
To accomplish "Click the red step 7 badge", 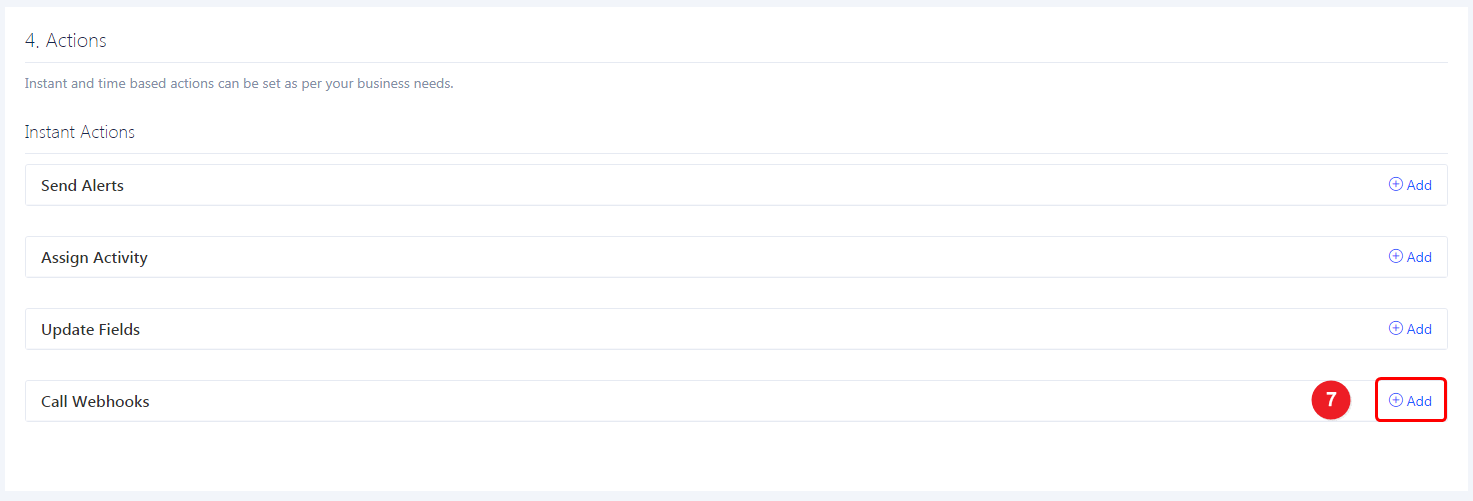I will point(1330,400).
